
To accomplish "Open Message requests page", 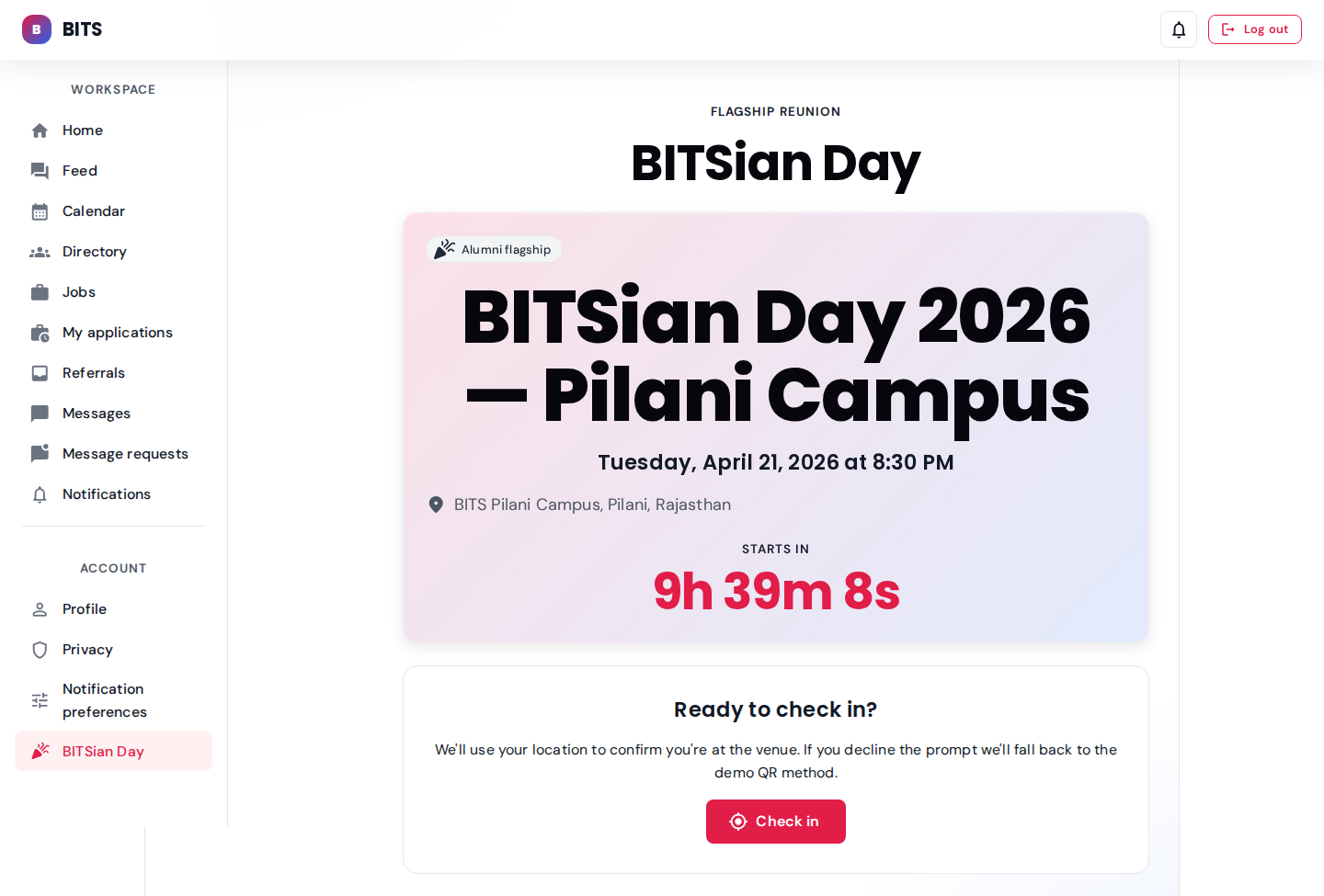I will coord(125,454).
